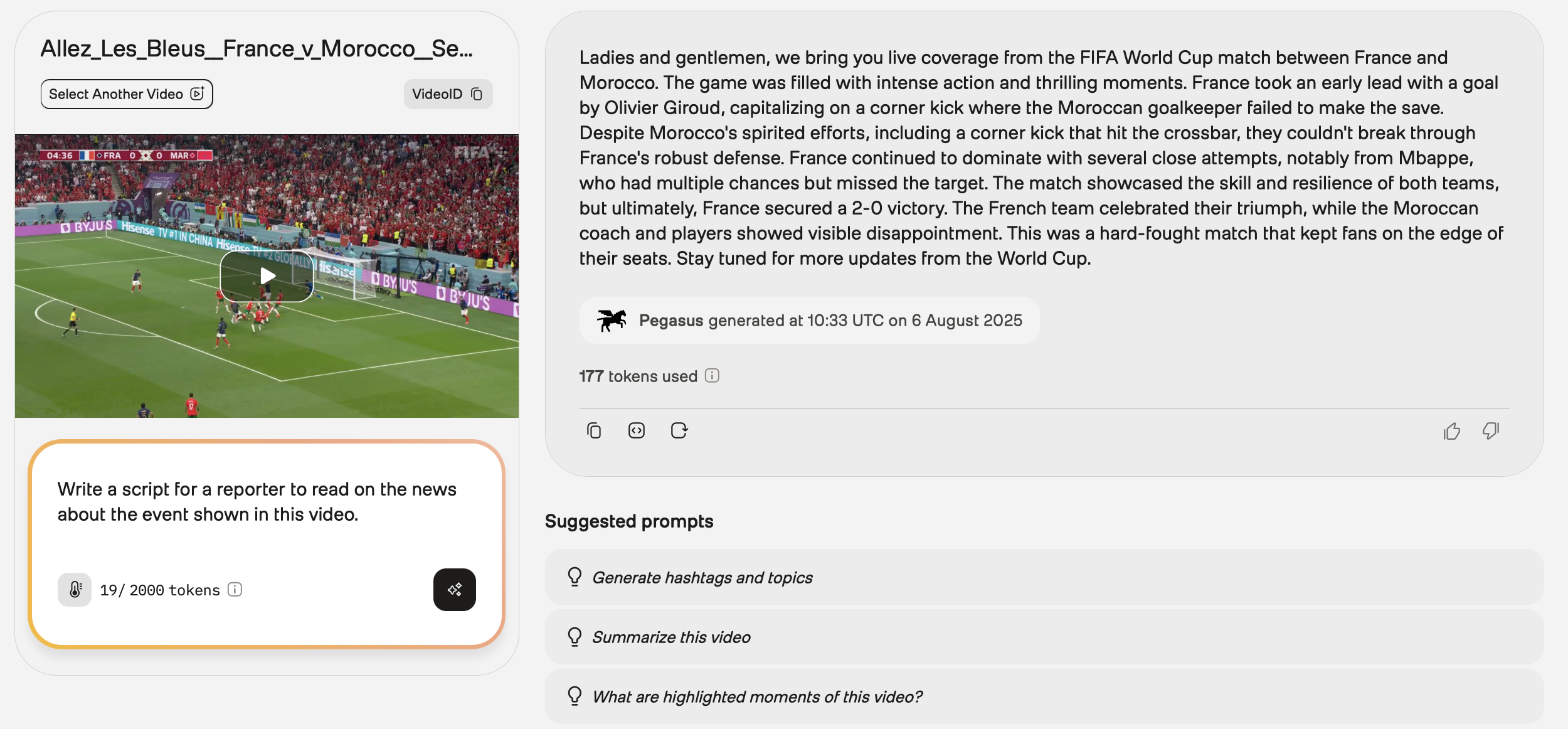
Task: View the code snippet icon
Action: 637,431
